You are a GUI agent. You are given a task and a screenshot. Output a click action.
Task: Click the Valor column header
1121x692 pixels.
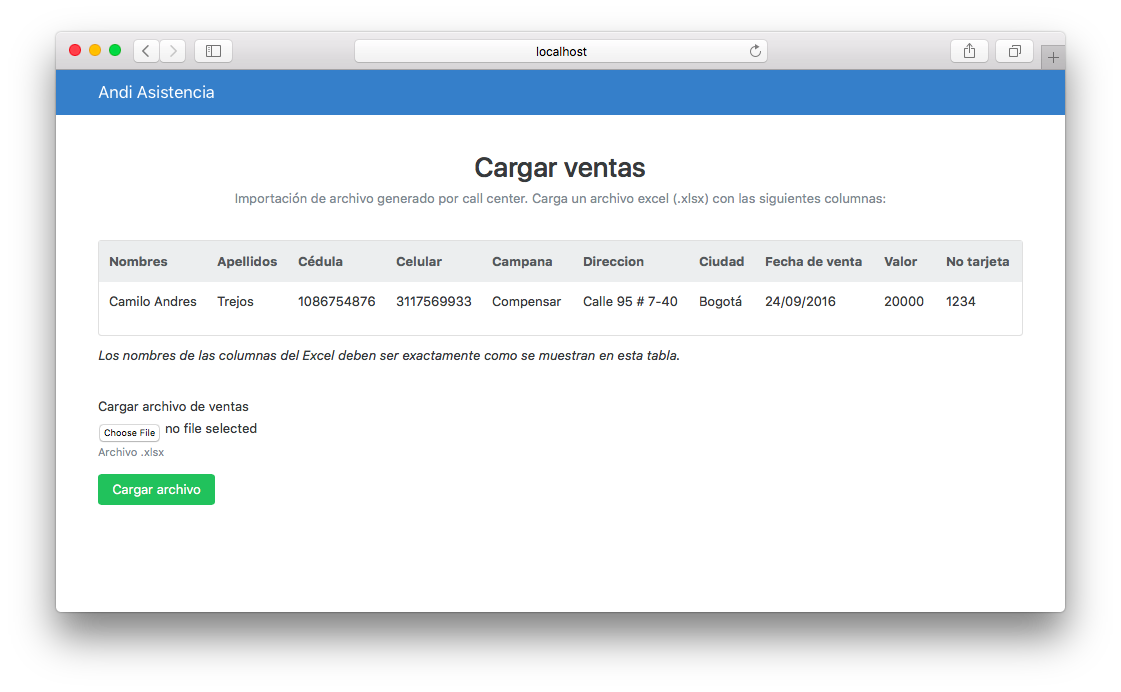pos(900,262)
